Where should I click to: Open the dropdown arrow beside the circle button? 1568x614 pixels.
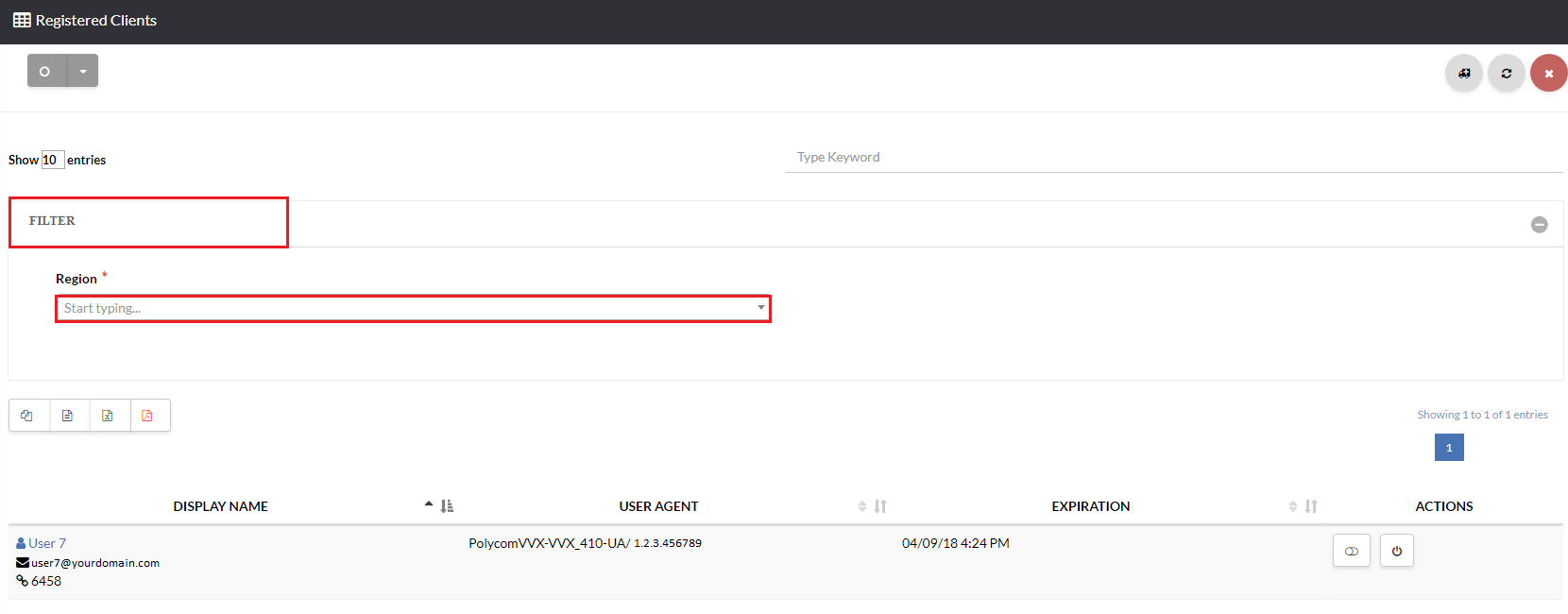83,71
